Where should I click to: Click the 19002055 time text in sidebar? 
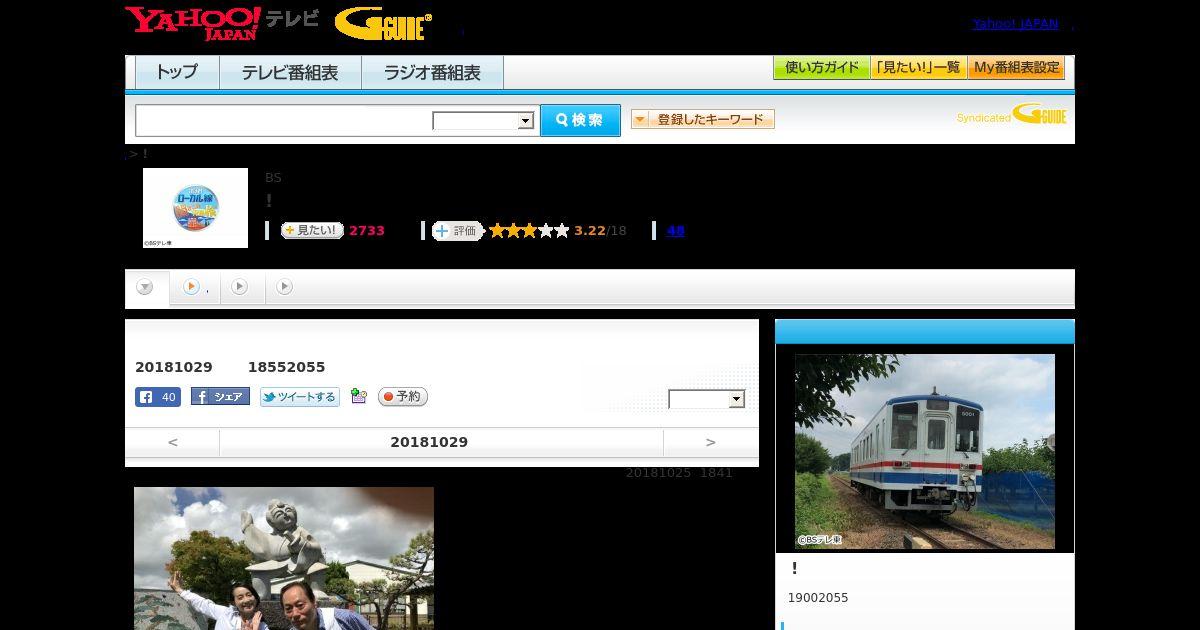tap(818, 598)
